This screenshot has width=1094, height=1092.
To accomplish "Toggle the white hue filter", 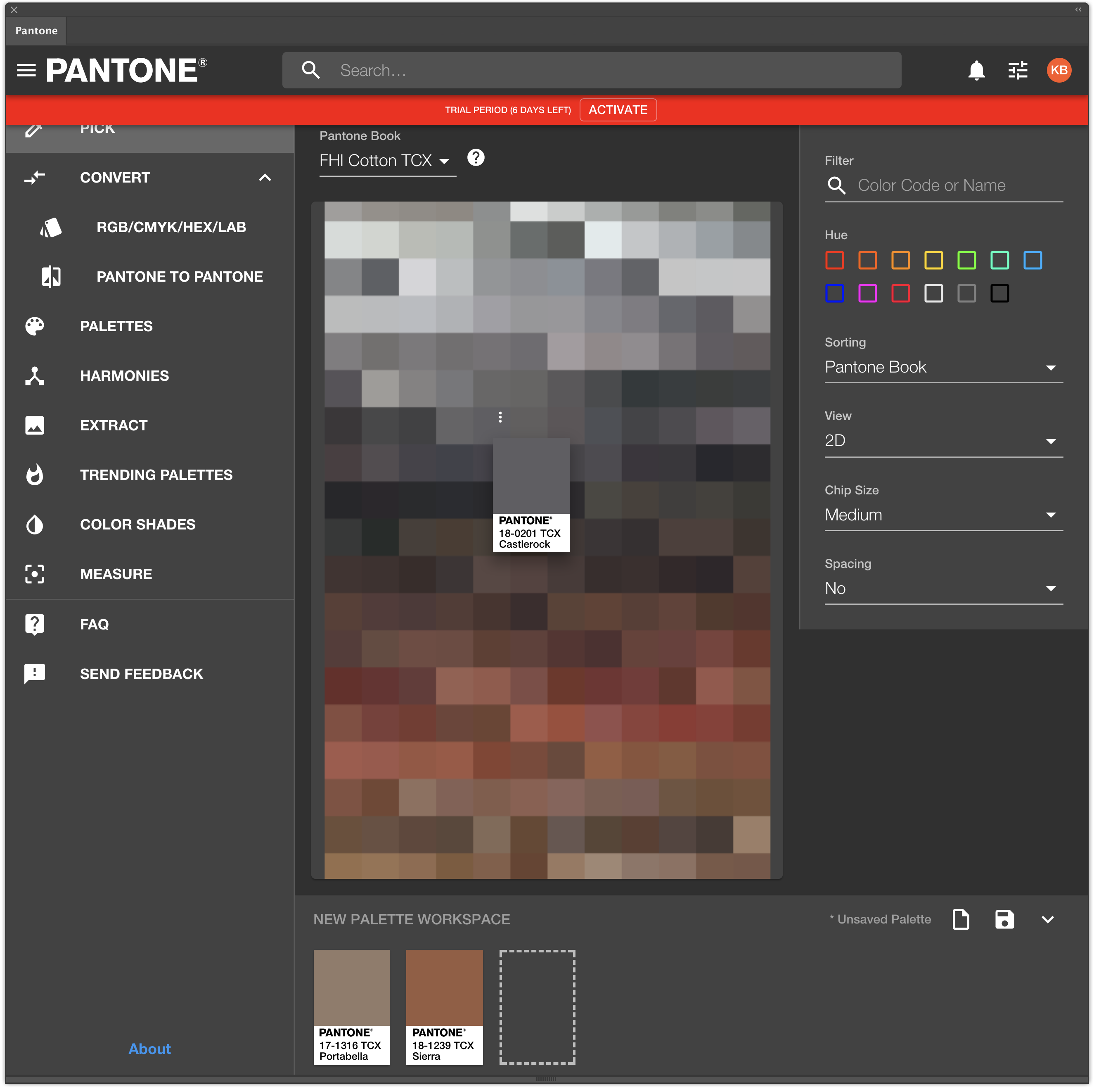I will click(x=933, y=293).
